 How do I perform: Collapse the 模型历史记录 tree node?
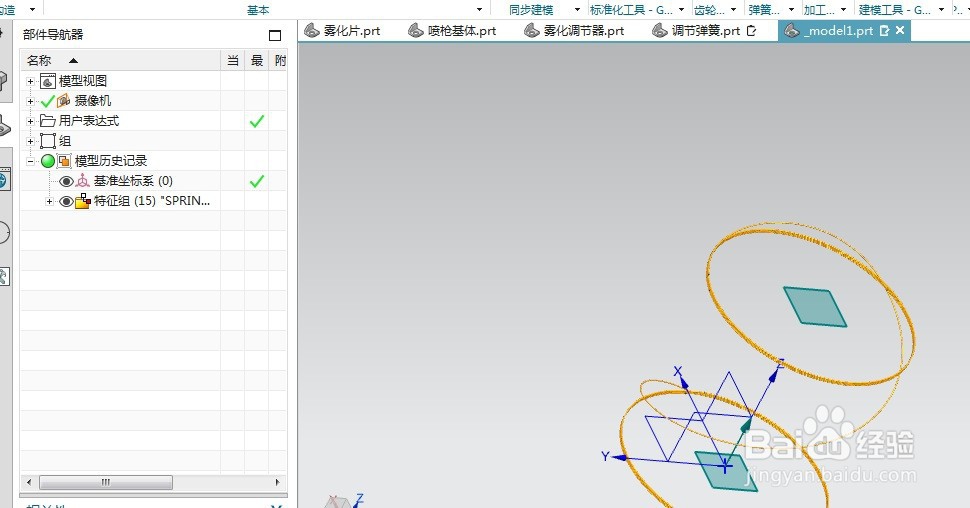coord(30,161)
